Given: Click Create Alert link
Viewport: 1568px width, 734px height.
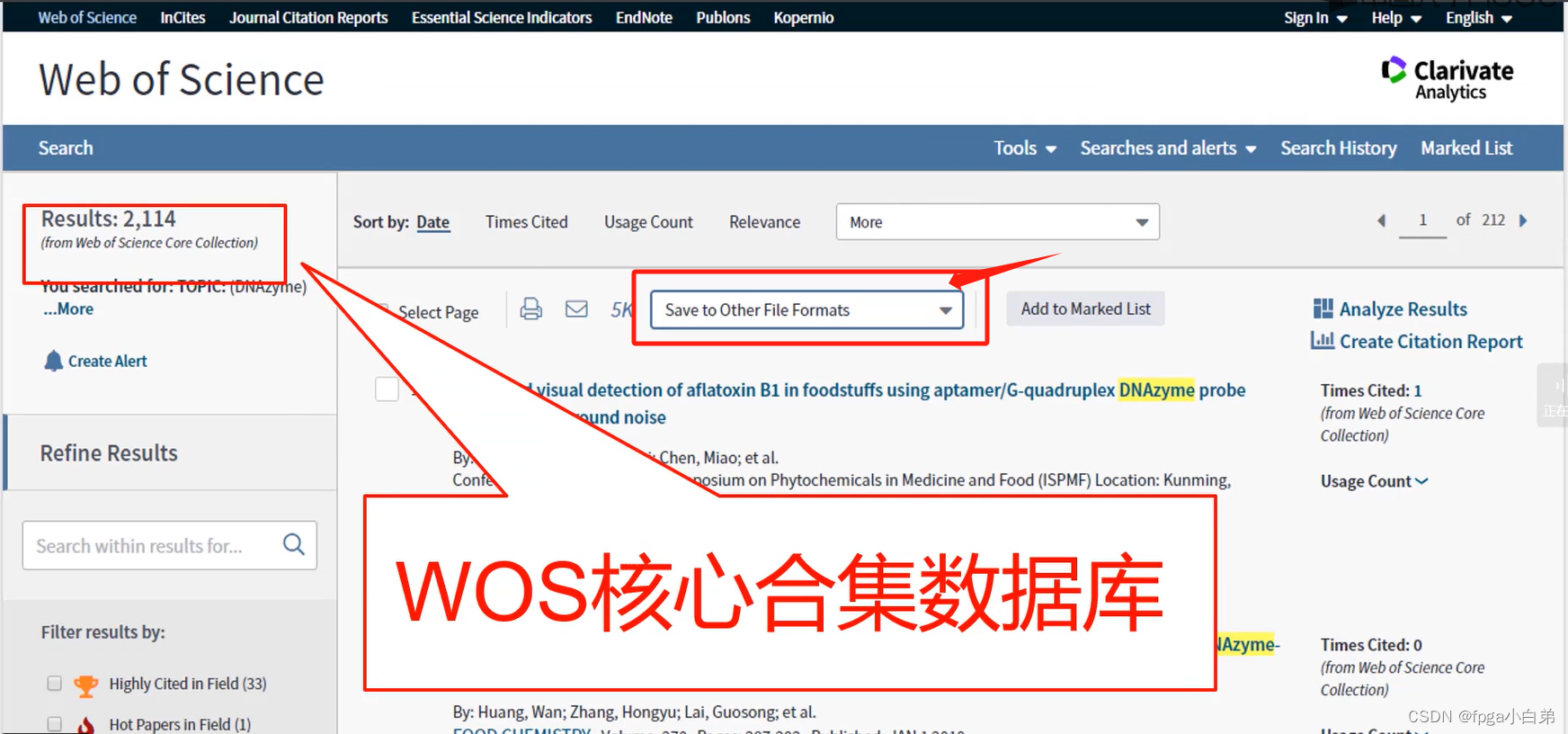Looking at the screenshot, I should (x=107, y=361).
